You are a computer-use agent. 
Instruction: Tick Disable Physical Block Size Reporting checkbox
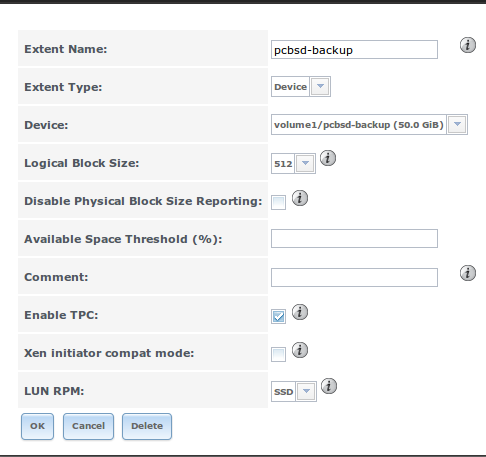click(x=278, y=202)
